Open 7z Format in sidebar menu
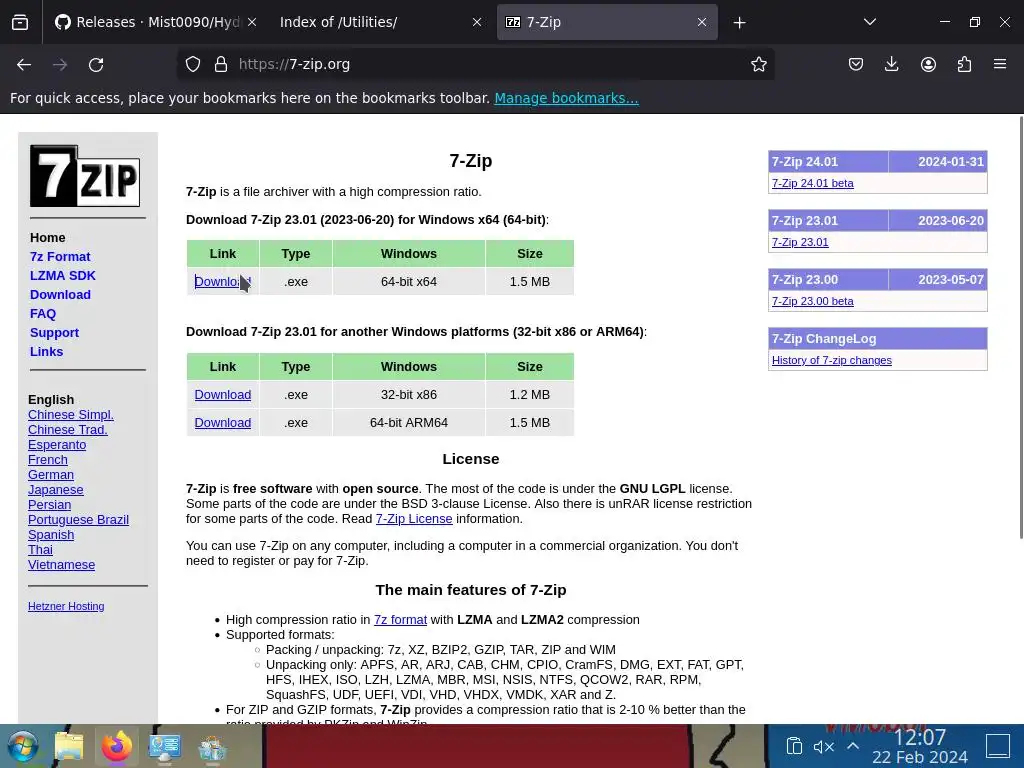 (x=60, y=257)
